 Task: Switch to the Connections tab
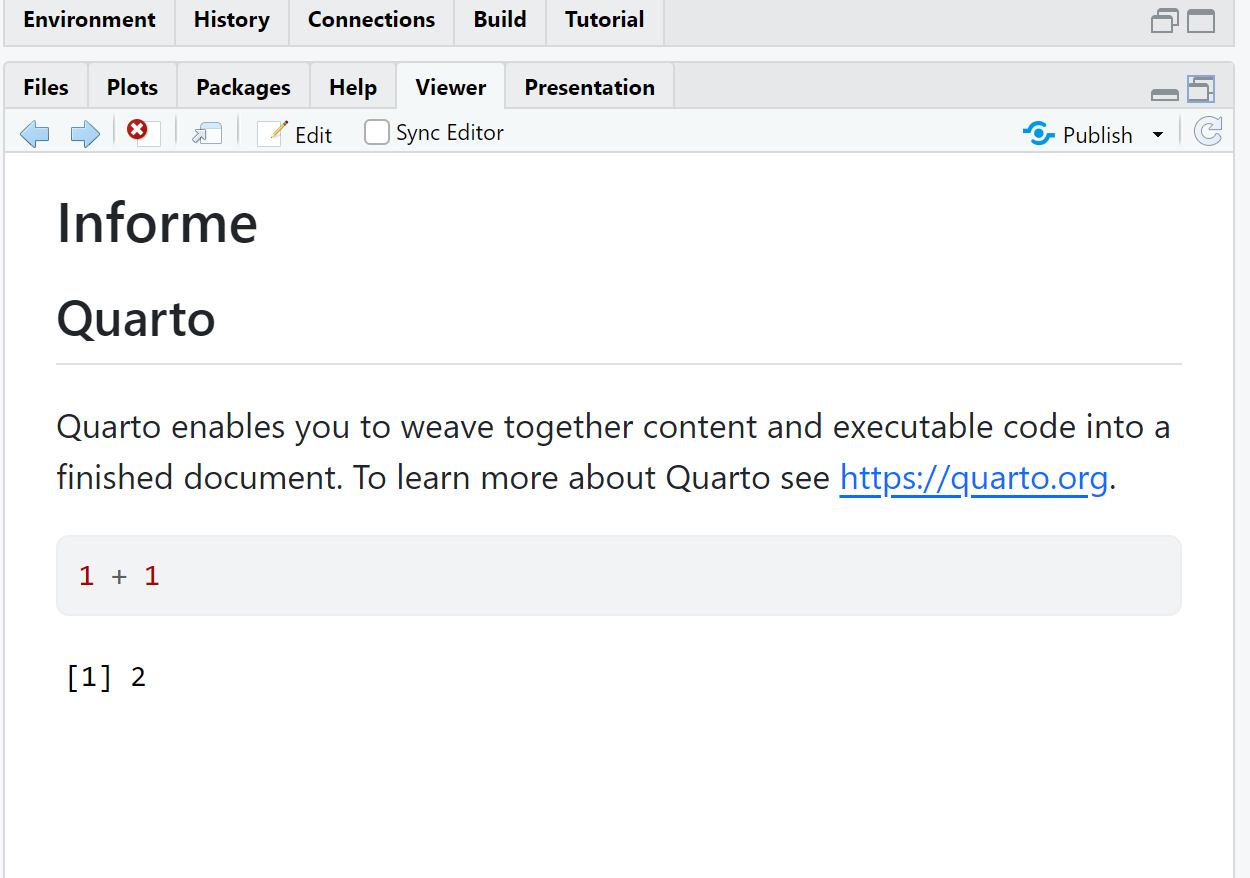[371, 20]
